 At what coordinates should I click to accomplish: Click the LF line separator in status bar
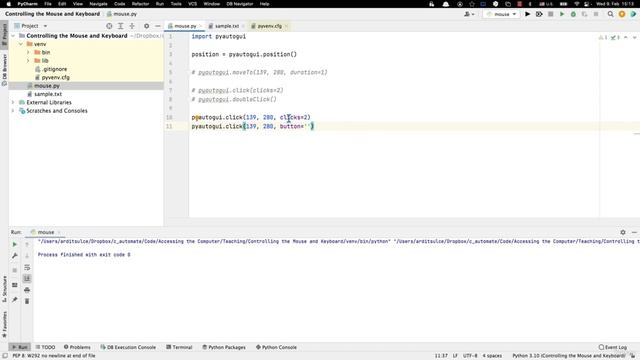(x=455, y=356)
